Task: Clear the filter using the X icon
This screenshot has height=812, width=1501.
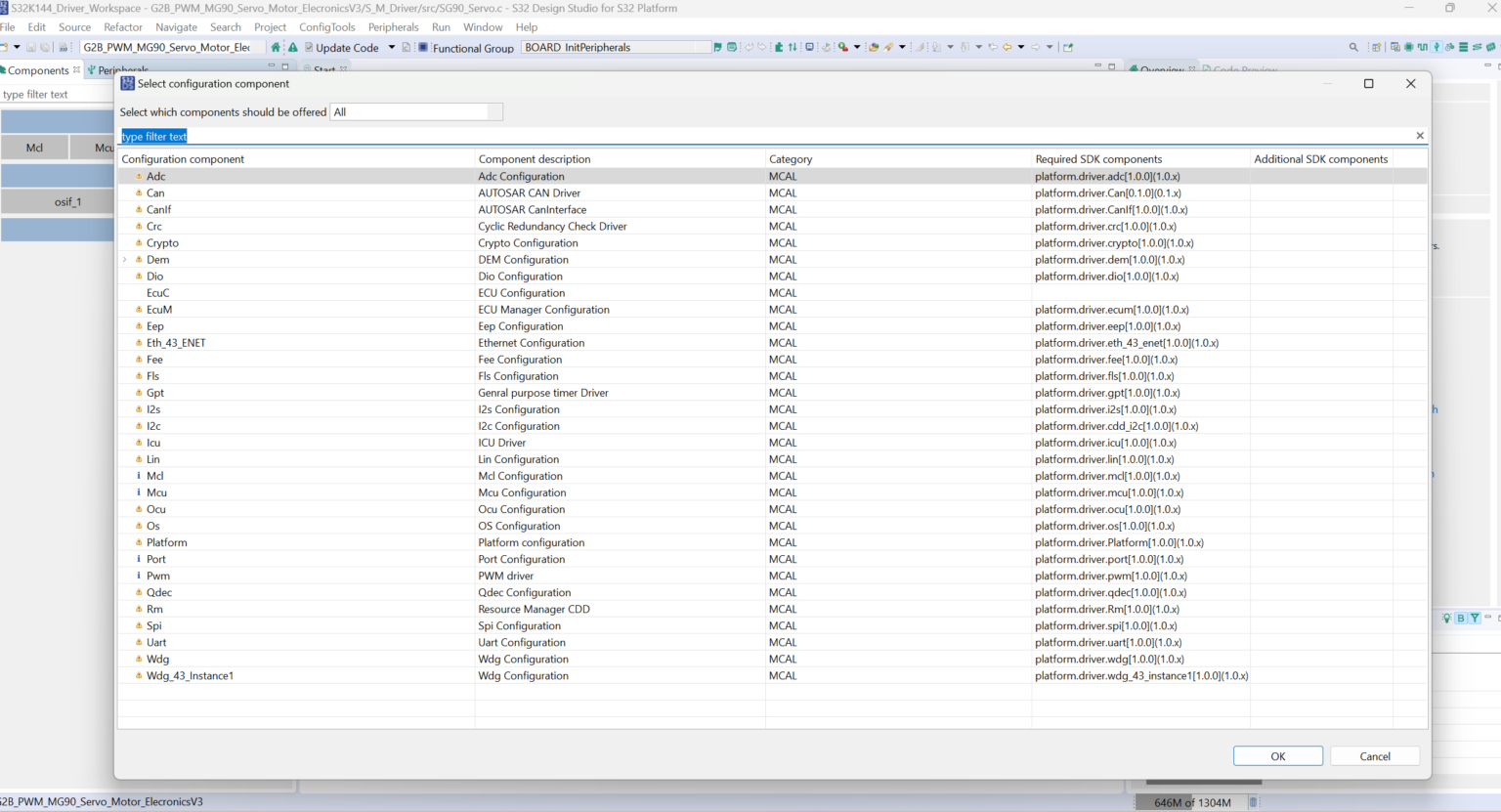Action: (x=1420, y=135)
